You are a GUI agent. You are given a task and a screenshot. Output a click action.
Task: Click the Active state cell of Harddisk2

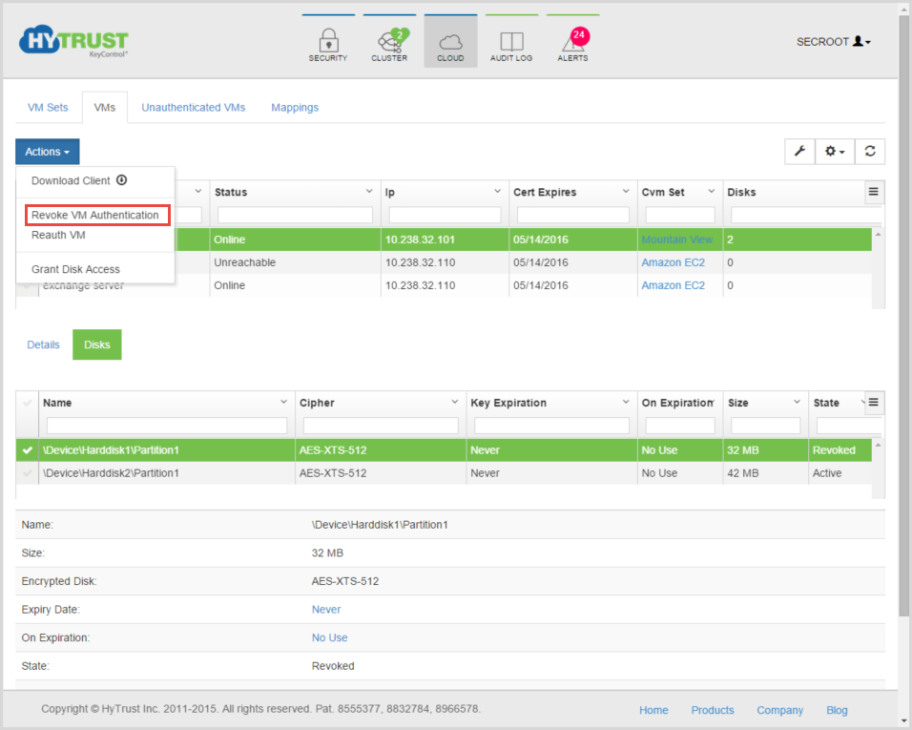click(x=840, y=473)
